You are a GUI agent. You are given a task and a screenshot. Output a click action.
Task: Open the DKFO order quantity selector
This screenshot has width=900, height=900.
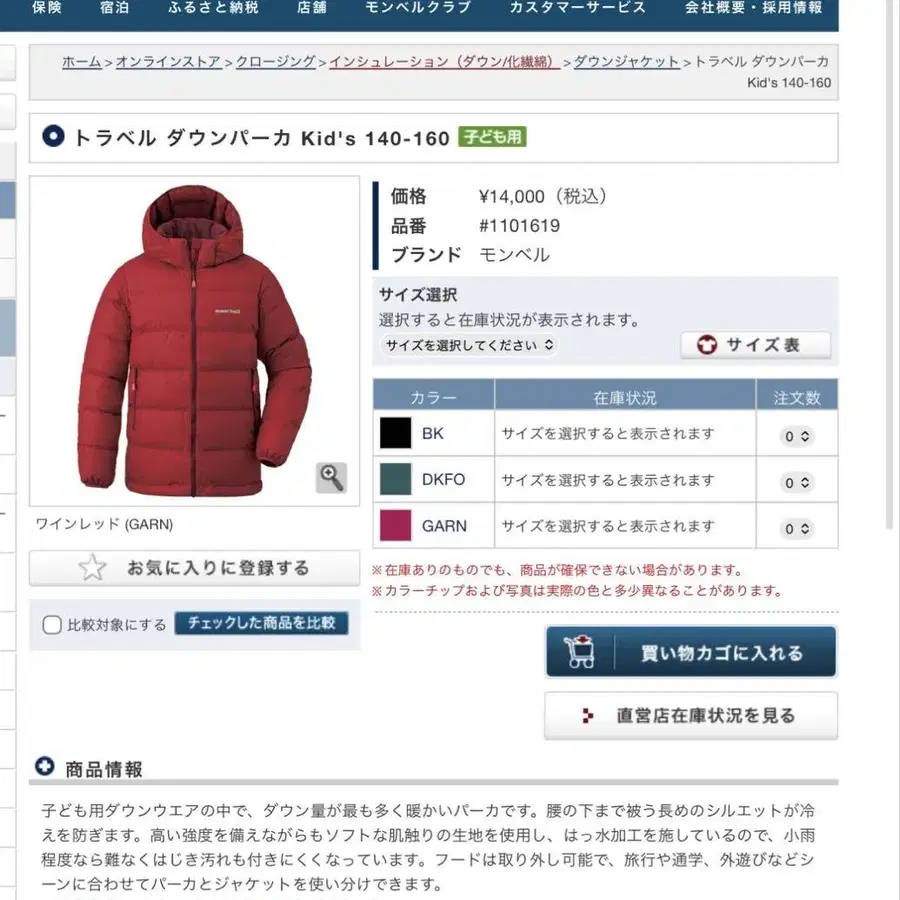click(797, 483)
